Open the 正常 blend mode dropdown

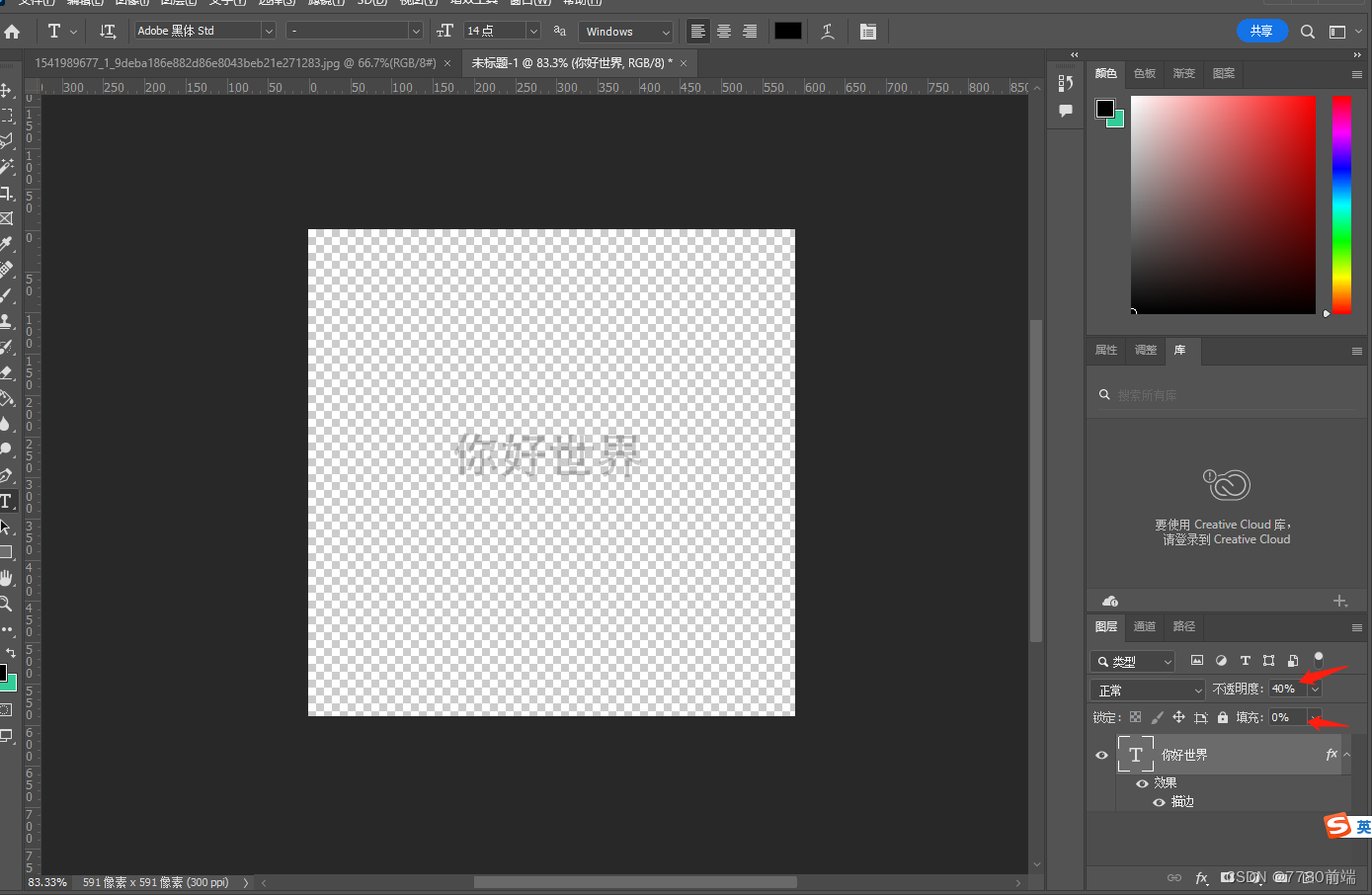click(1148, 691)
